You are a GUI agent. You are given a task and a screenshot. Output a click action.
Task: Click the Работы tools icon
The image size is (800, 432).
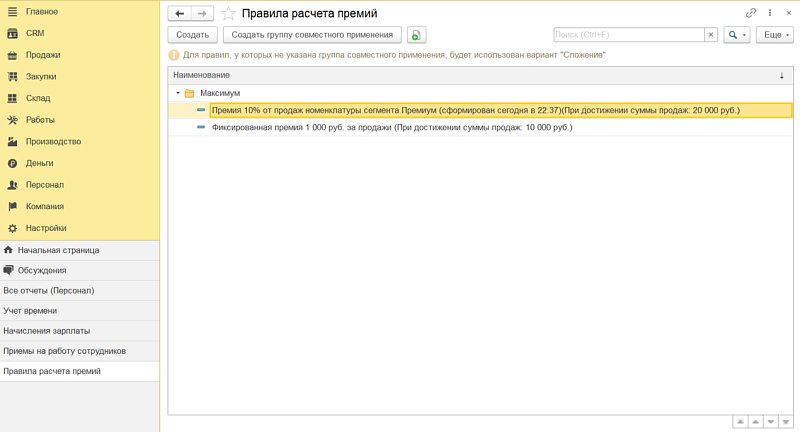12,120
